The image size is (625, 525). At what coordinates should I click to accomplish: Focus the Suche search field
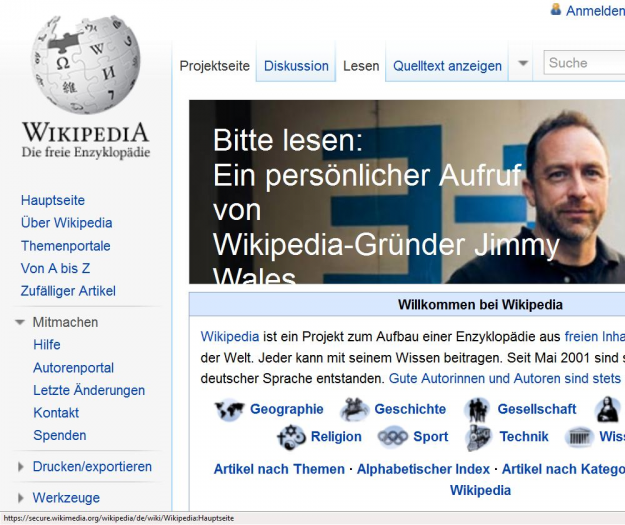(584, 63)
